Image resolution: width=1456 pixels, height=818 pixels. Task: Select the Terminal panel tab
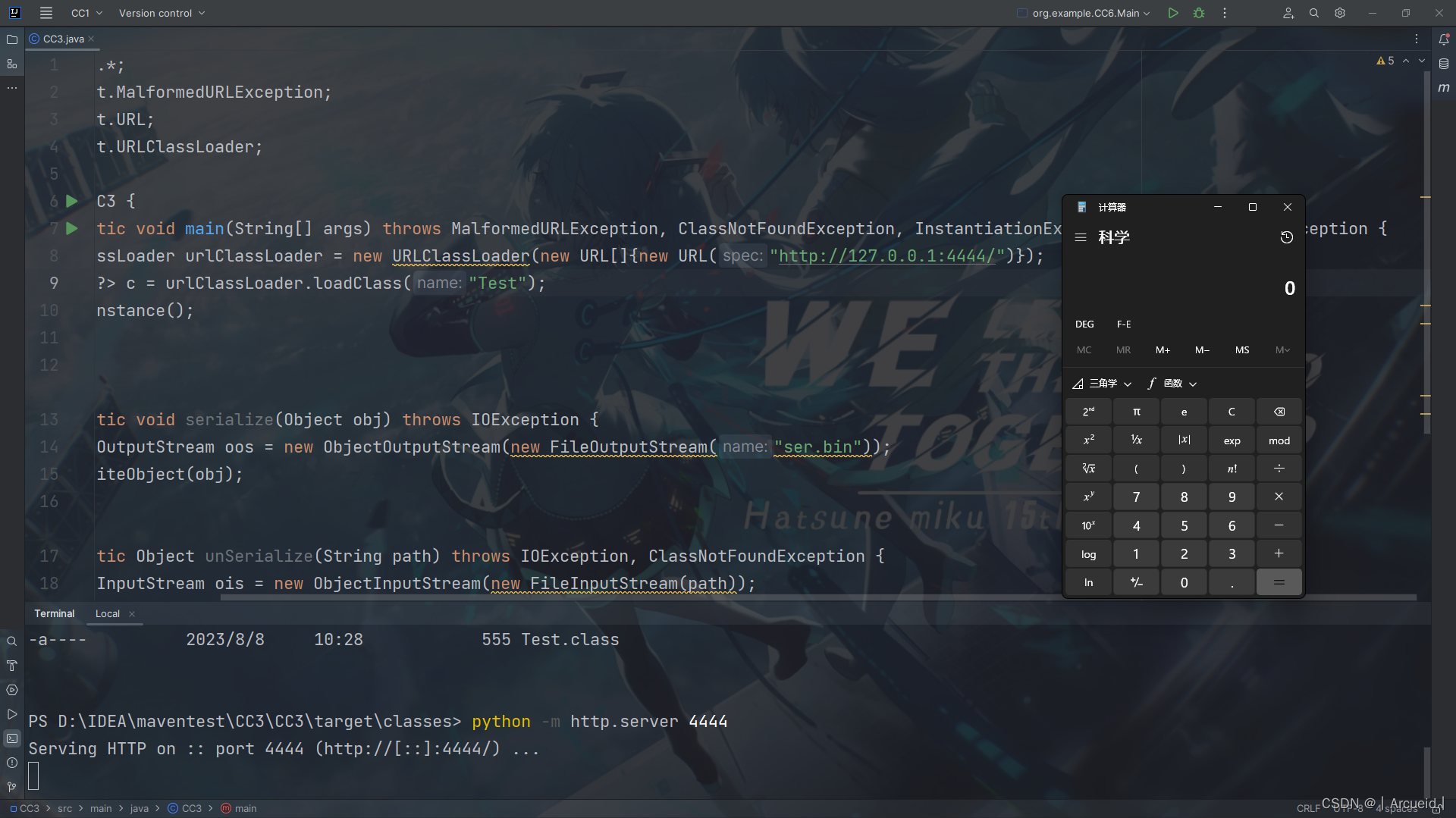tap(54, 613)
